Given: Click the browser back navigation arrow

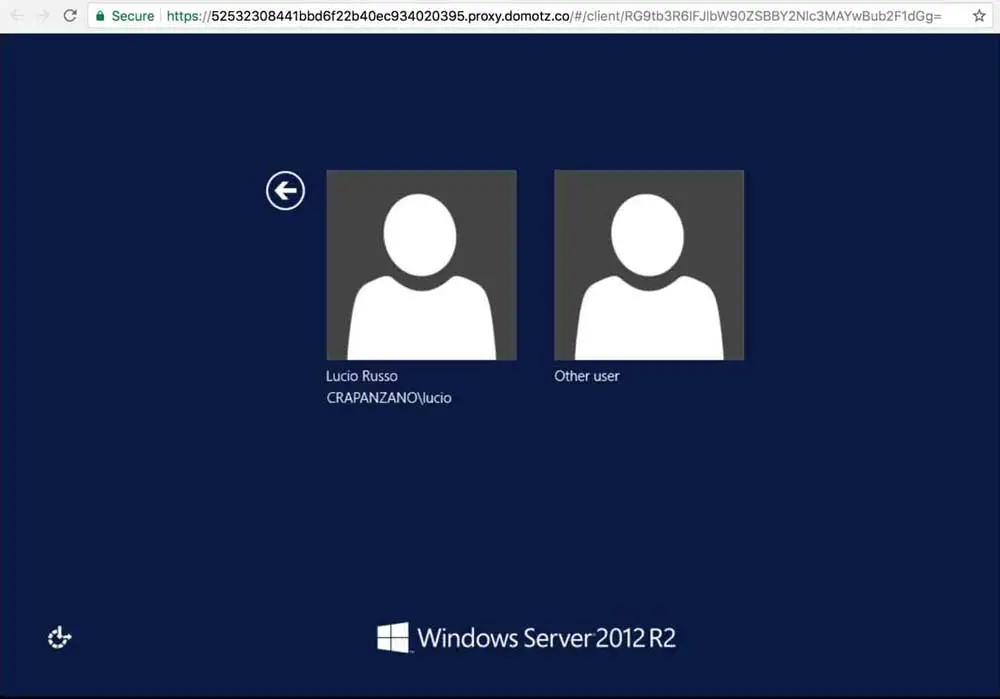Looking at the screenshot, I should pyautogui.click(x=14, y=16).
